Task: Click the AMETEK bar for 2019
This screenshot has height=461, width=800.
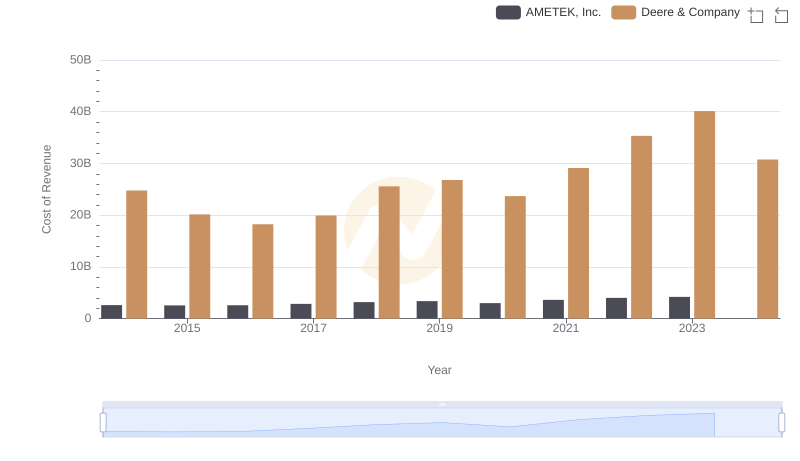Action: (x=427, y=310)
